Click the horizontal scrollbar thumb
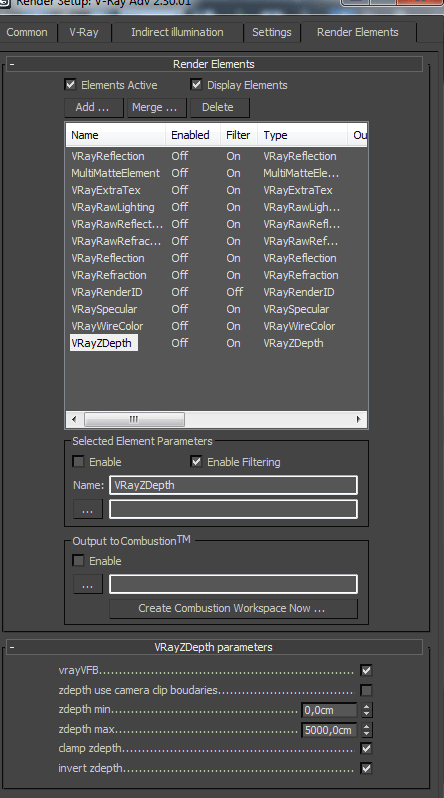This screenshot has width=444, height=798. (134, 419)
